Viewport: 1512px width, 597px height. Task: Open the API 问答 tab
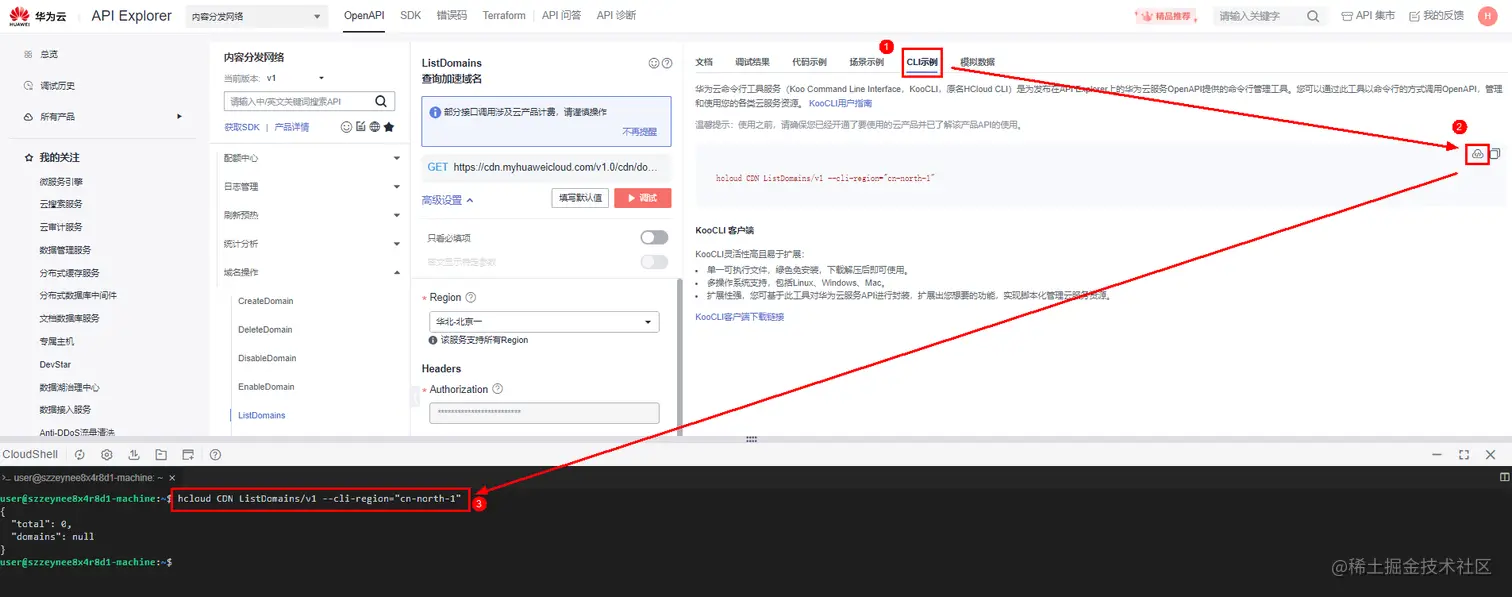562,15
